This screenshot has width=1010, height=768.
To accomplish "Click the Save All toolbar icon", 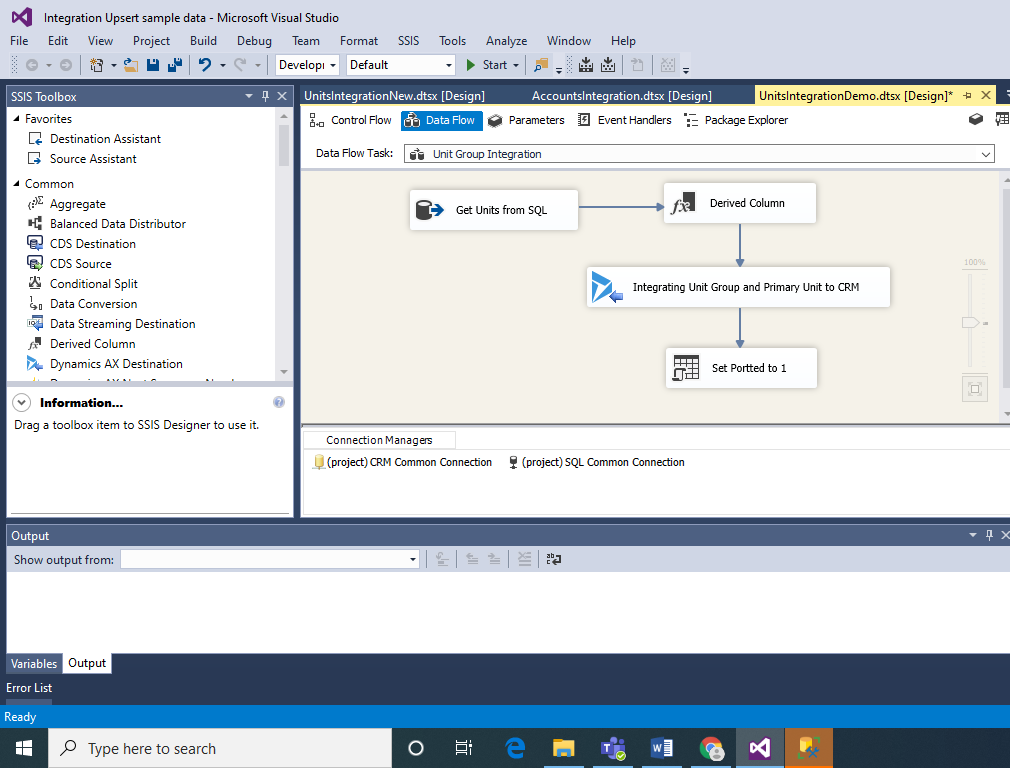I will (175, 64).
